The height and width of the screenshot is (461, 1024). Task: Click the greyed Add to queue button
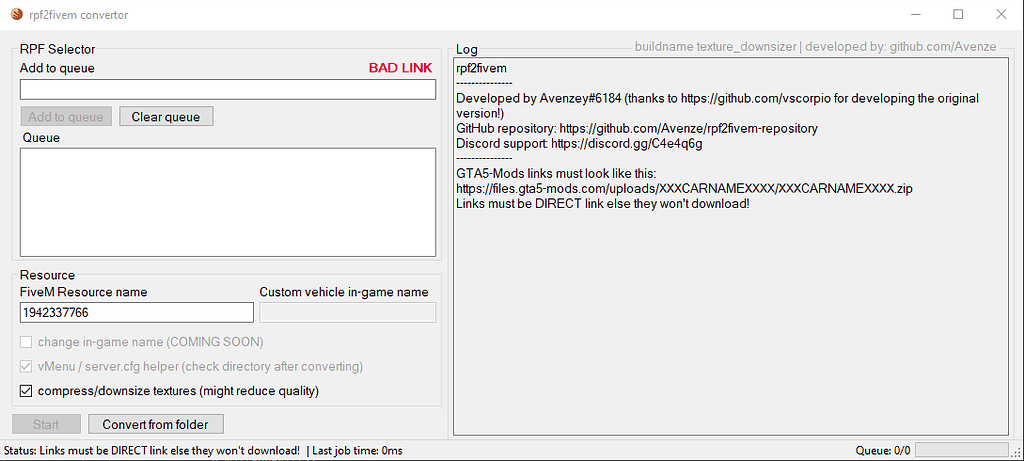click(x=66, y=117)
